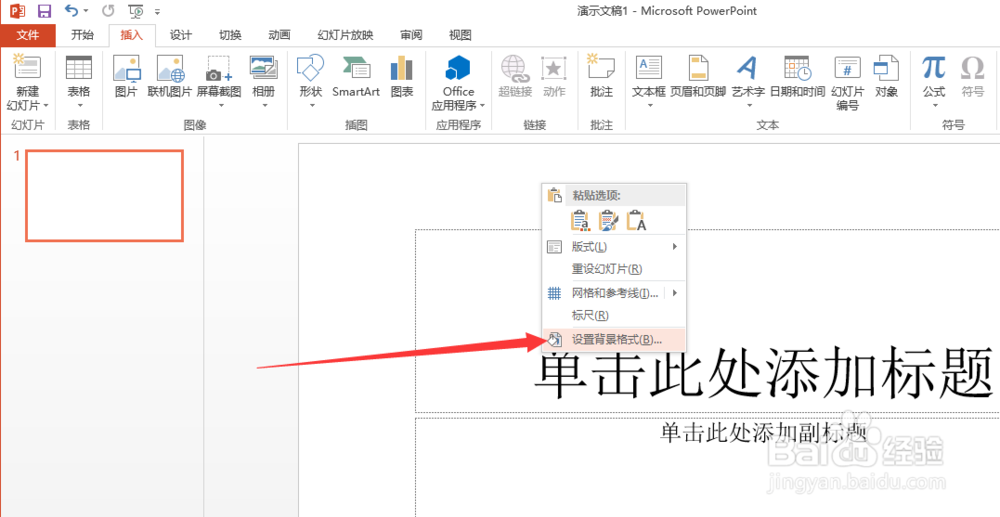
Task: Click the Redo icon in title bar
Action: tap(108, 11)
